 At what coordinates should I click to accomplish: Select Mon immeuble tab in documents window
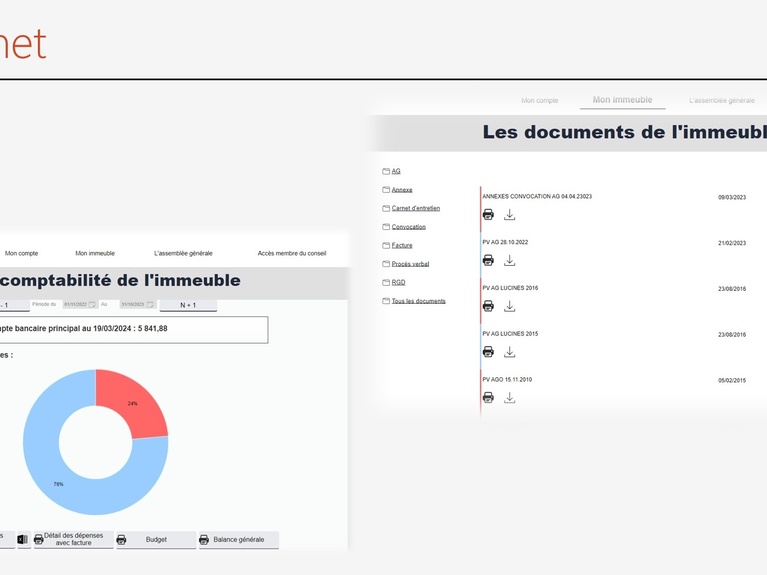[622, 100]
